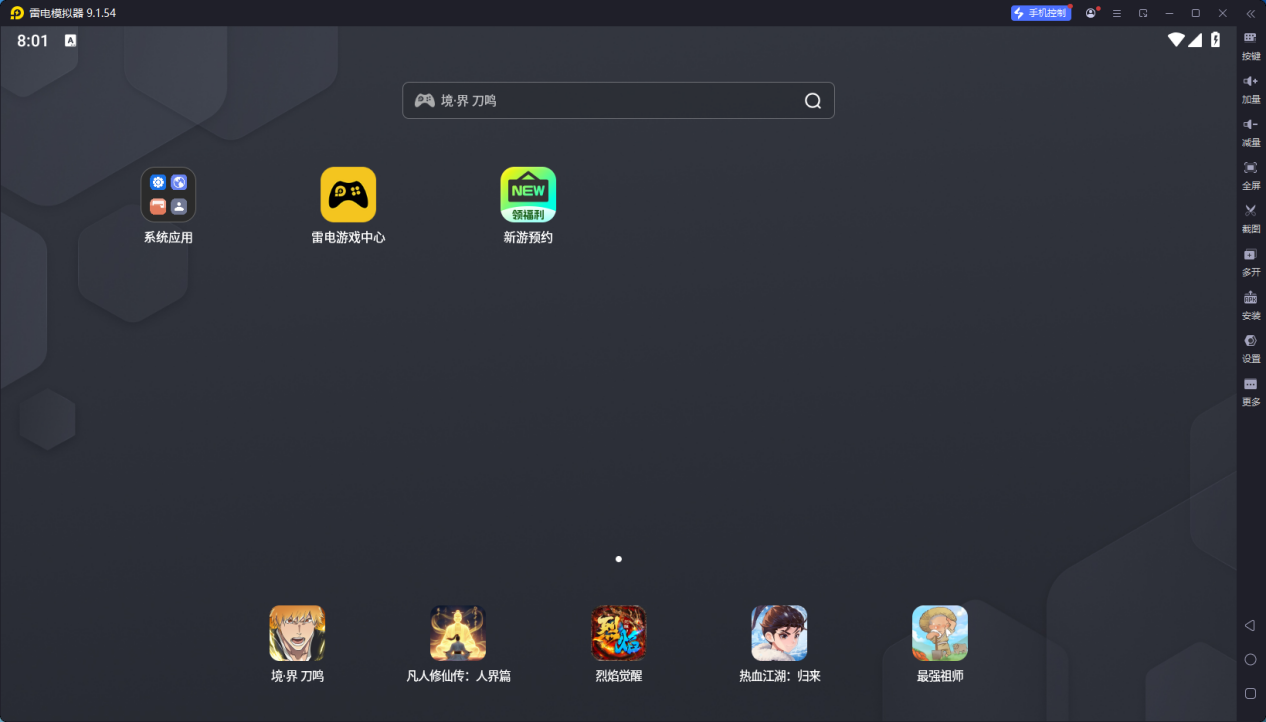Viewport: 1266px width, 722px height.
Task: Click the title bar popout window icon
Action: (1143, 13)
